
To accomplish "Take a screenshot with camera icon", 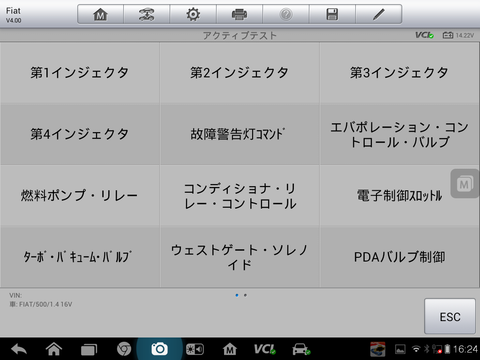I will tap(159, 349).
